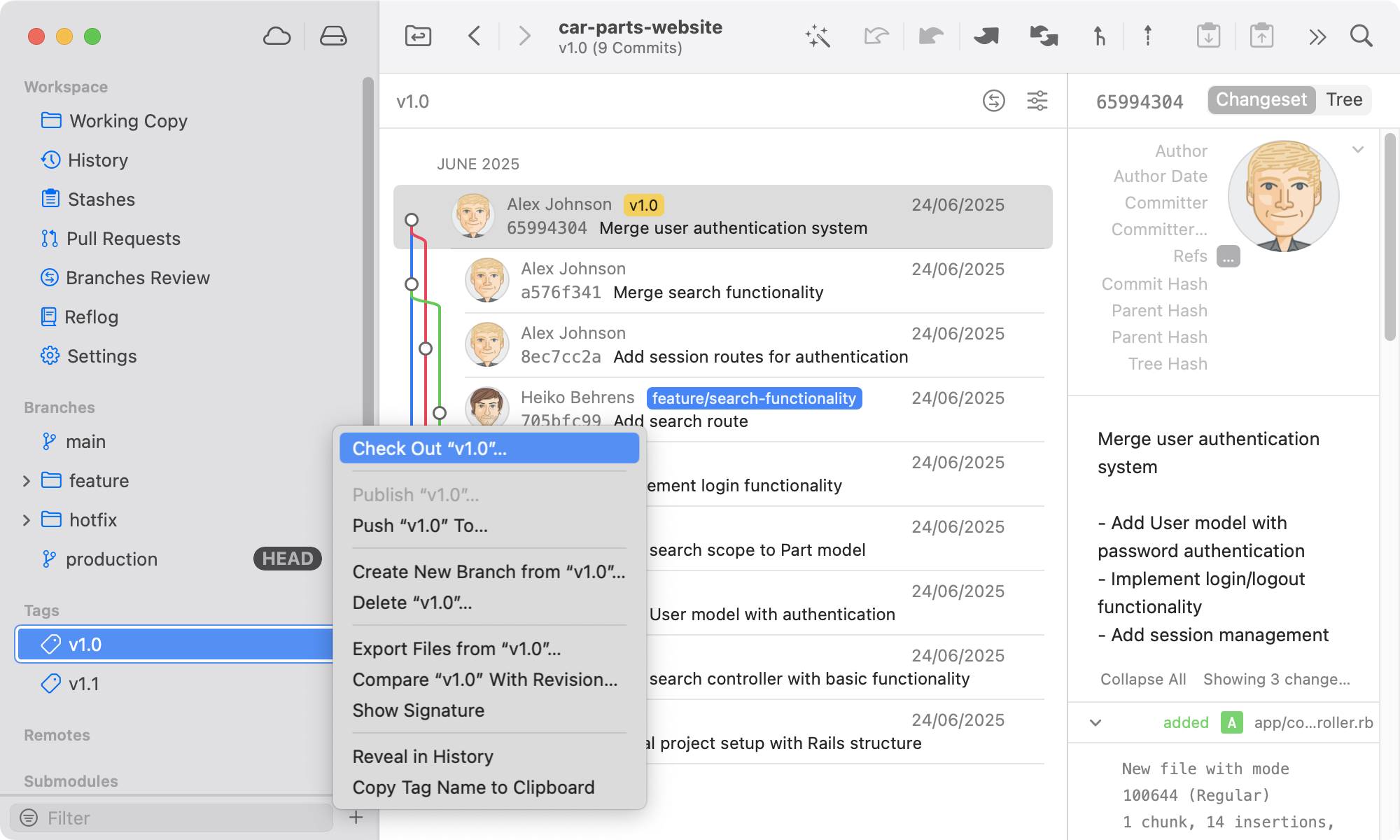Click the cloud icon above the sidebar
This screenshot has height=840, width=1400.
[276, 36]
